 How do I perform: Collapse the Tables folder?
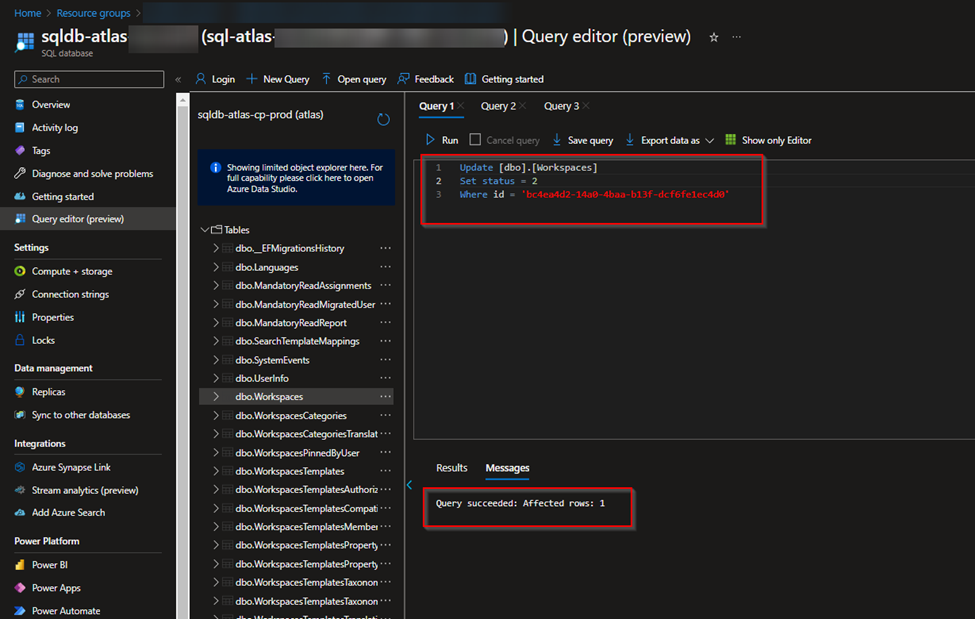[x=205, y=230]
